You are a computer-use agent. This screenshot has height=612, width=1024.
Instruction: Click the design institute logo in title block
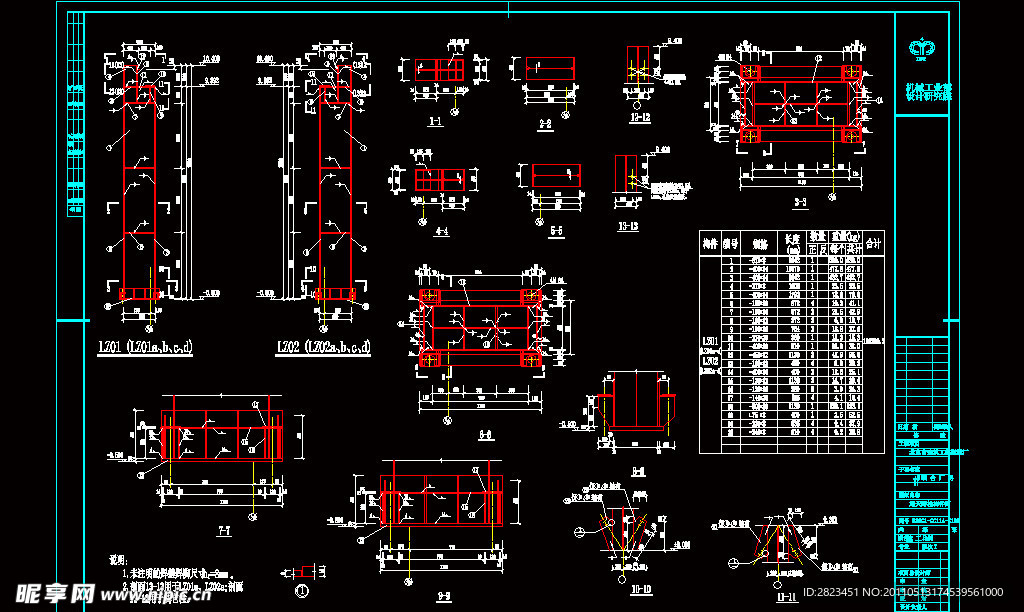(920, 47)
